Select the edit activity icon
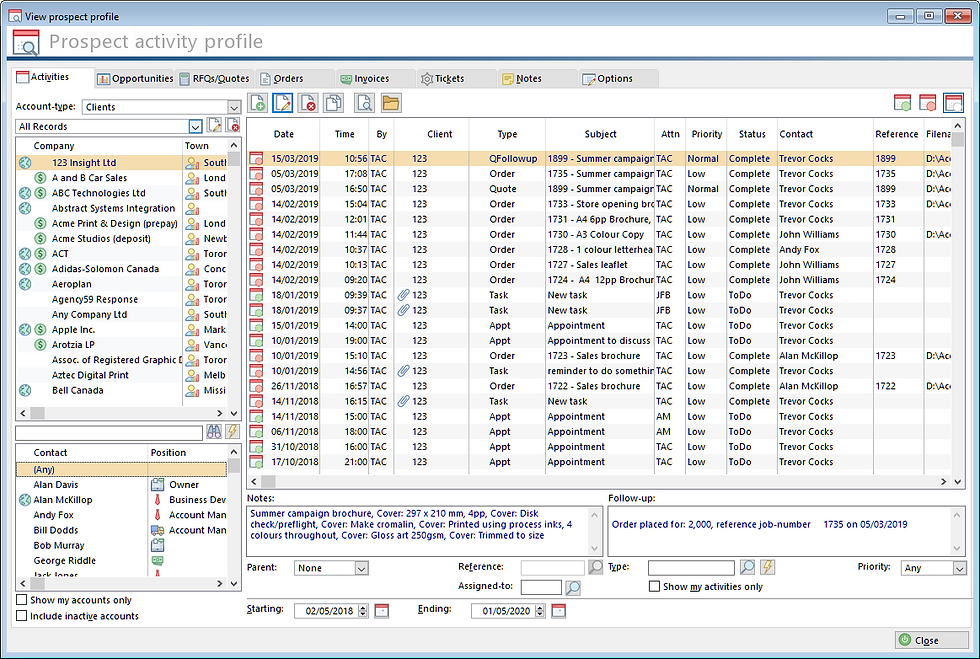 tap(283, 102)
